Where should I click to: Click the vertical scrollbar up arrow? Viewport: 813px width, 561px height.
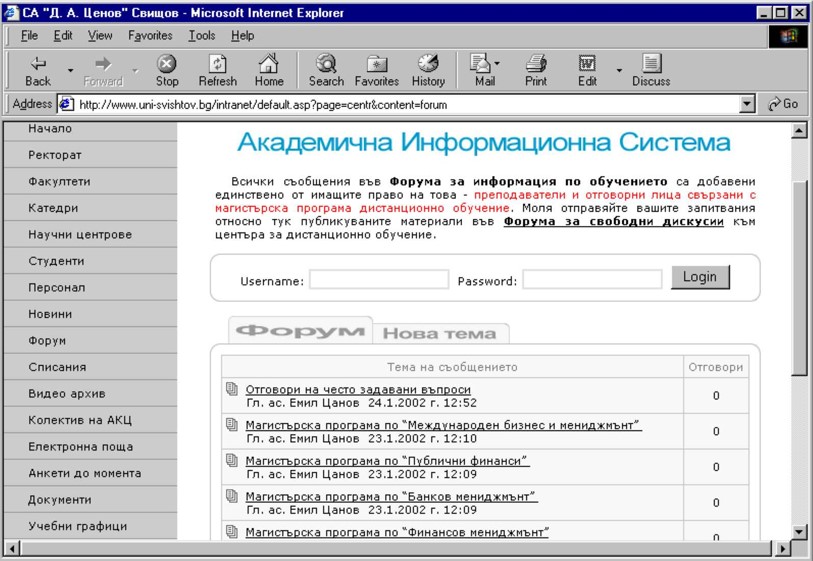[x=799, y=131]
